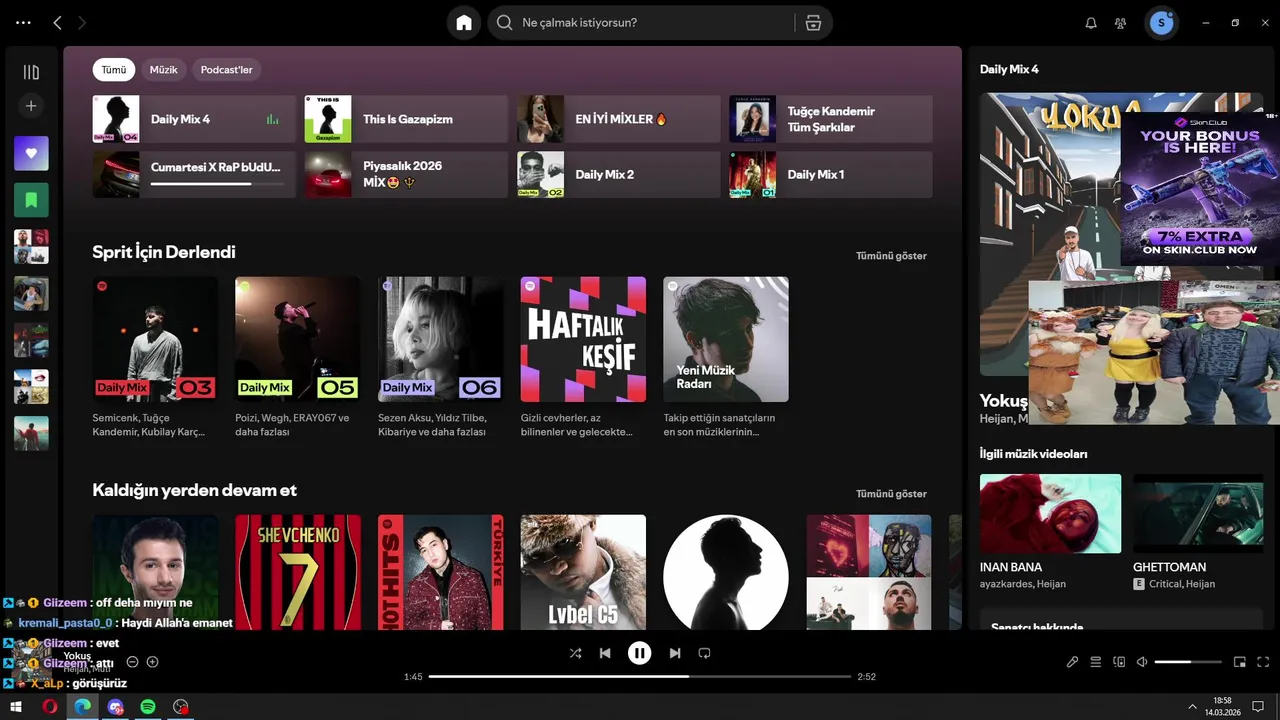
Task: Open the three-dots app menu
Action: (23, 22)
